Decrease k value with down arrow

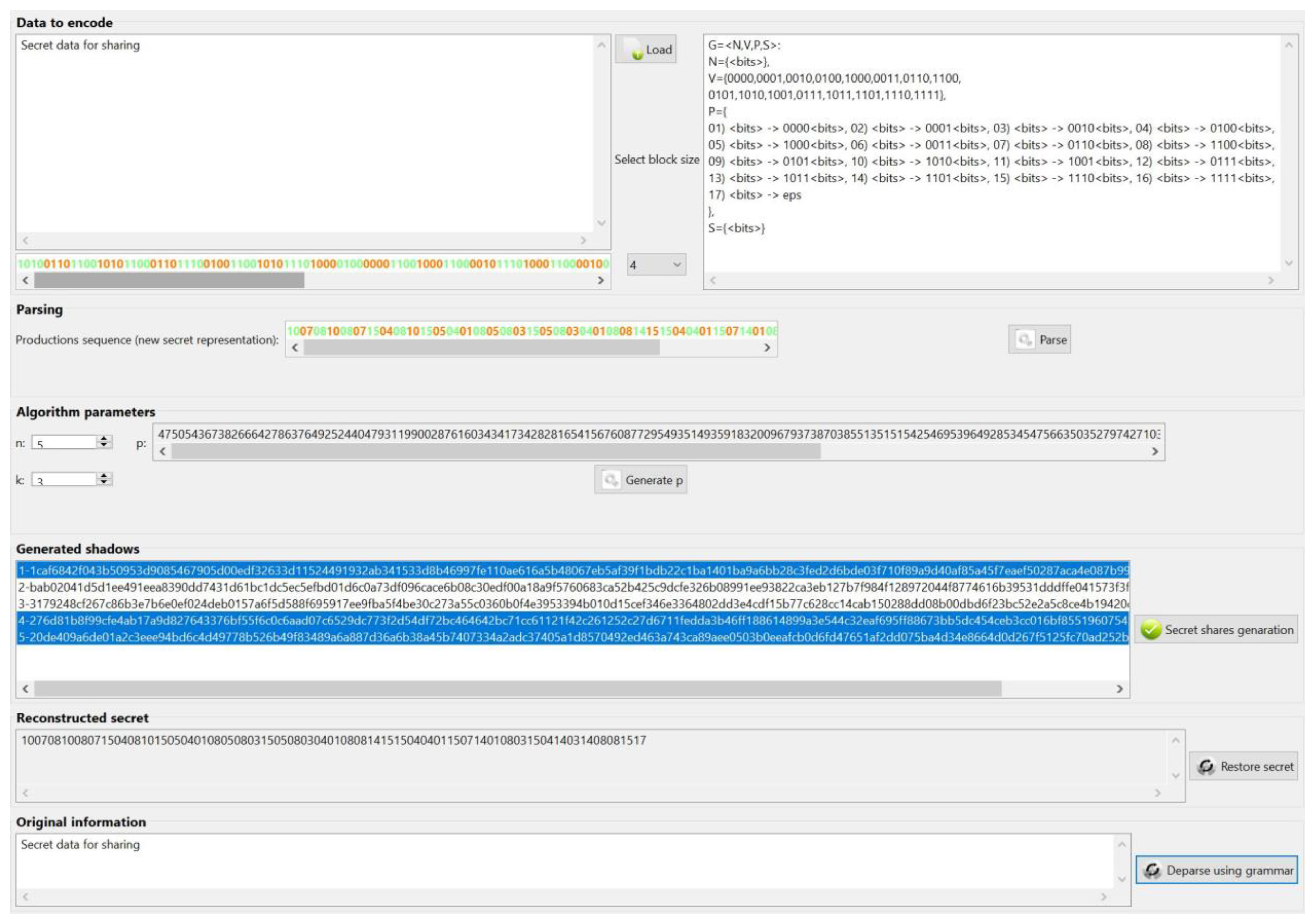pos(104,482)
